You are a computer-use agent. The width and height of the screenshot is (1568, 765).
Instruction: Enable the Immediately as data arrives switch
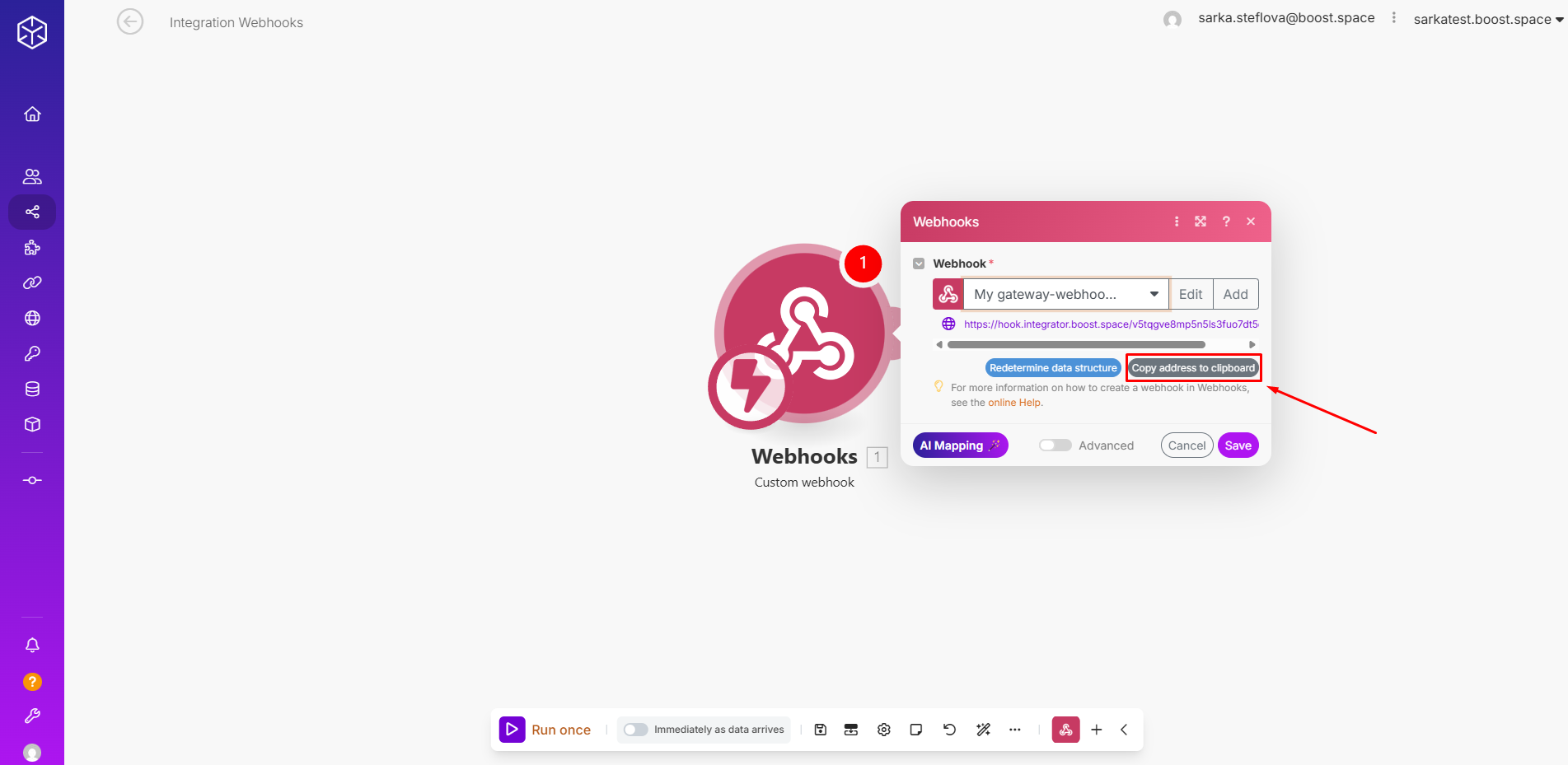point(635,730)
